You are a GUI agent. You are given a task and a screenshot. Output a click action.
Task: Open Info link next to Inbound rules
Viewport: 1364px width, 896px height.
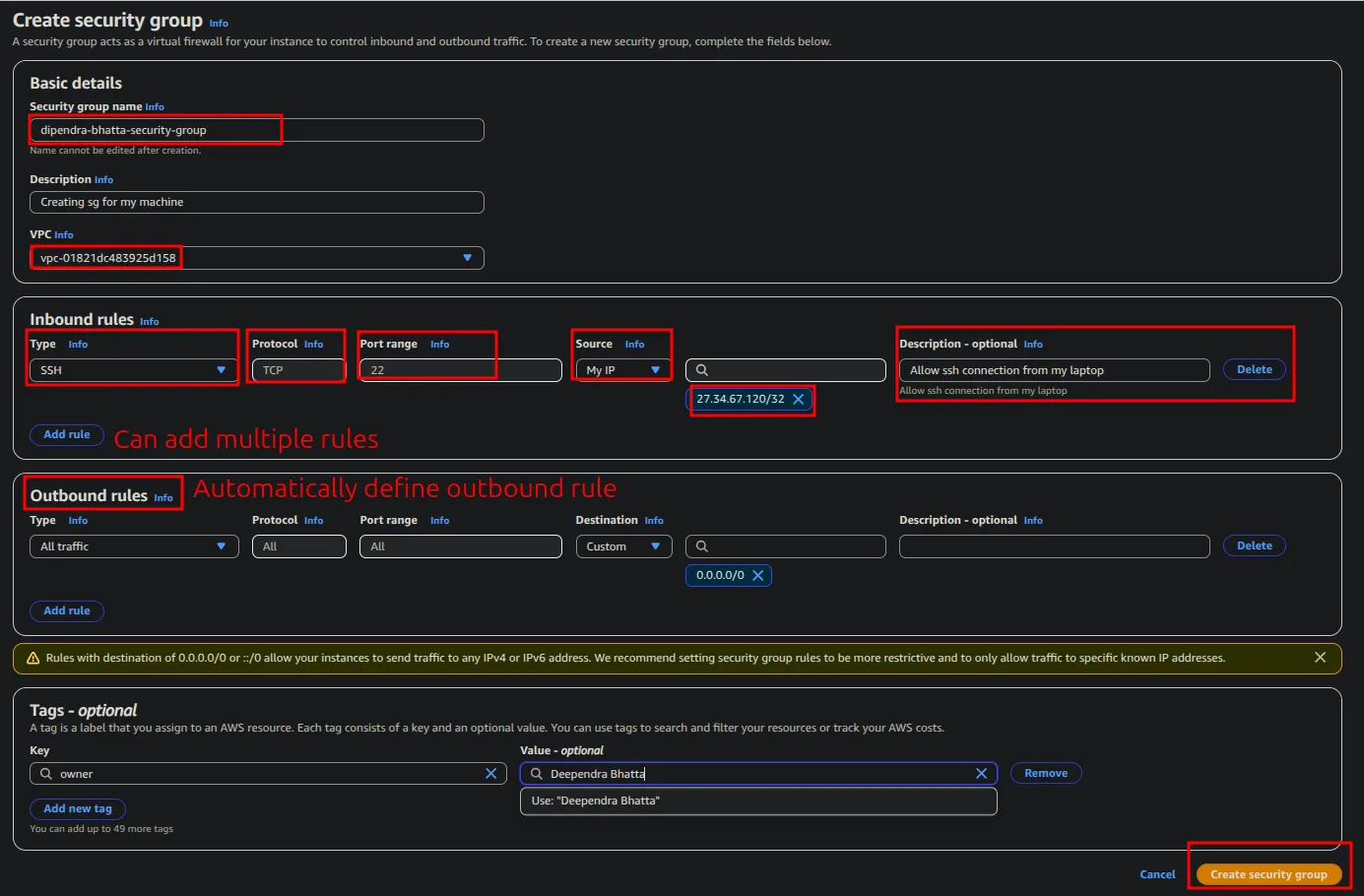coord(150,322)
